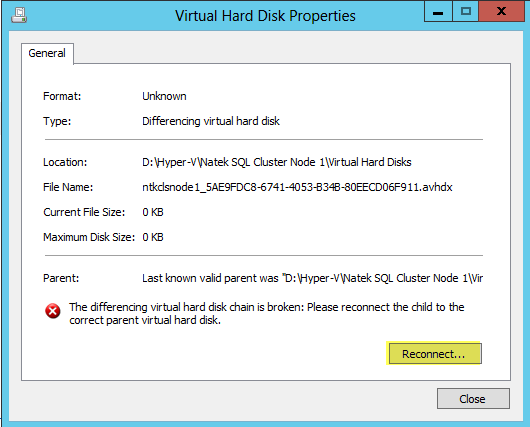This screenshot has width=530, height=427.
Task: Click the Differencing virtual hard disk type value
Action: point(211,121)
